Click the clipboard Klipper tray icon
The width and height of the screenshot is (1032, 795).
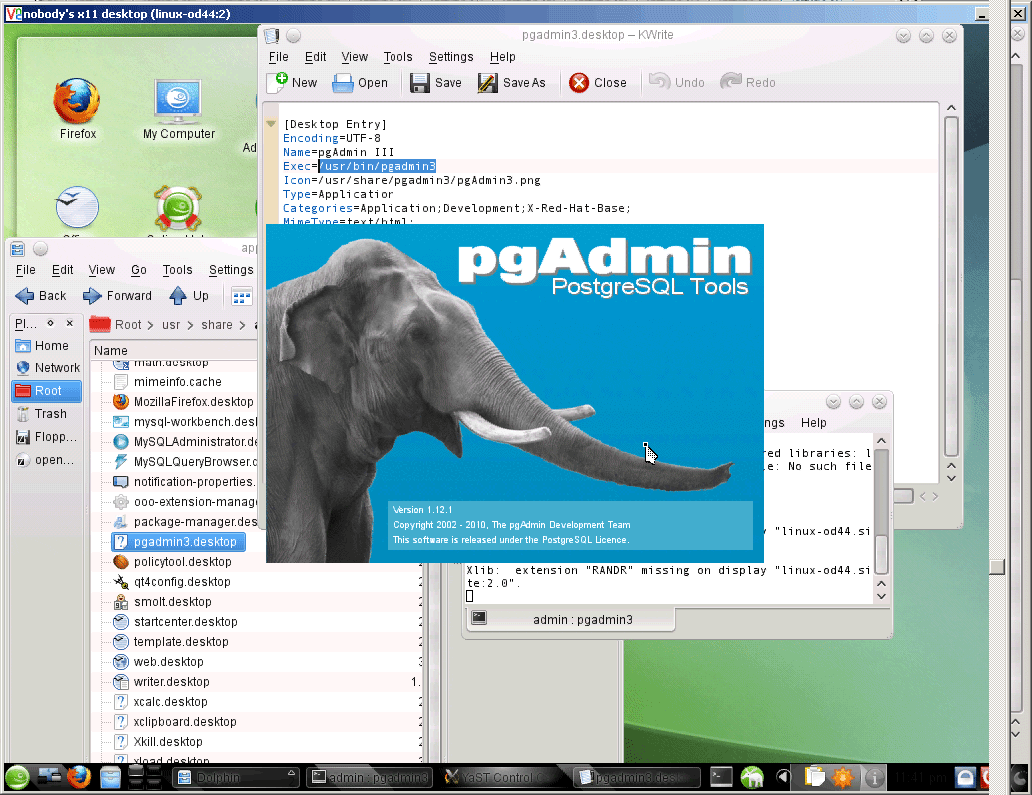pos(814,777)
